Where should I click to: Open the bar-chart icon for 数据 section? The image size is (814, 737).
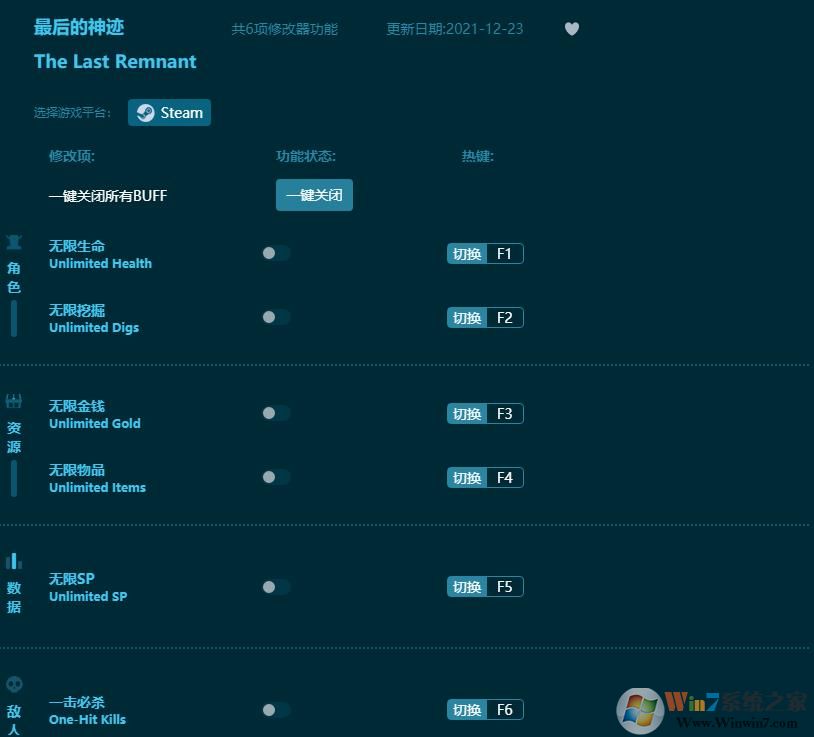(x=14, y=559)
